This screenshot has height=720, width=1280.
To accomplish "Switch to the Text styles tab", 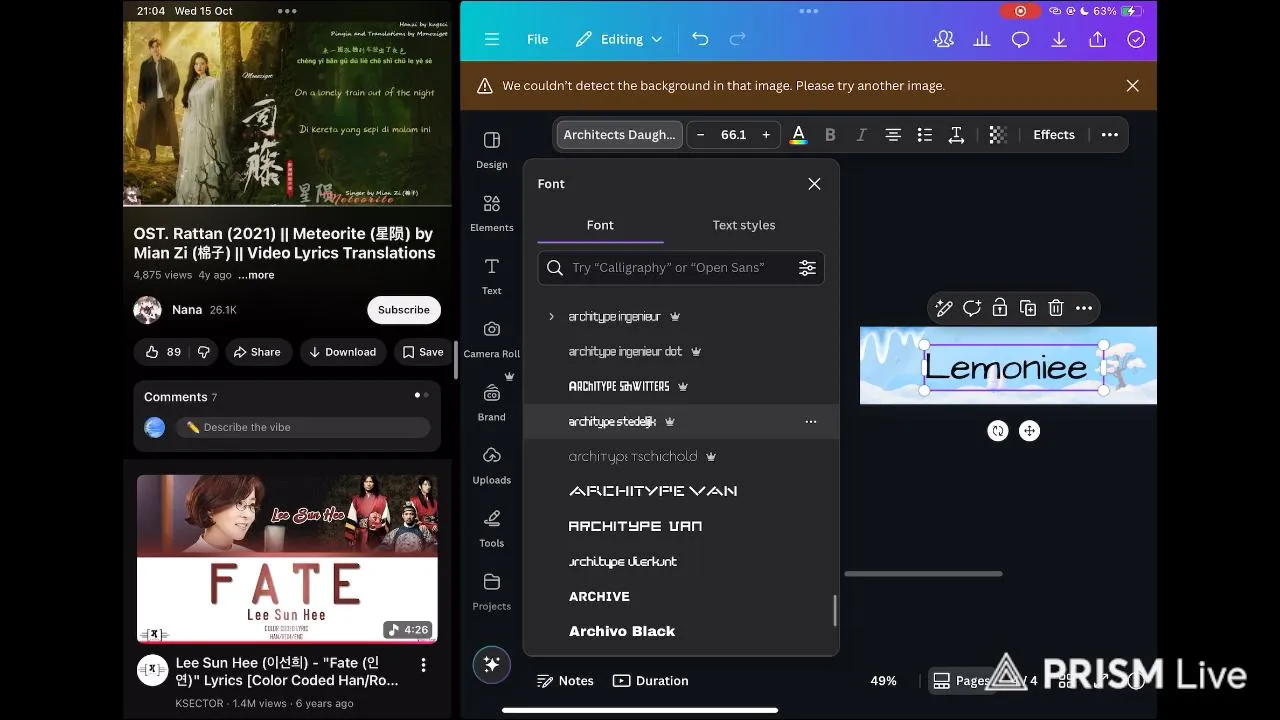I will 744,225.
